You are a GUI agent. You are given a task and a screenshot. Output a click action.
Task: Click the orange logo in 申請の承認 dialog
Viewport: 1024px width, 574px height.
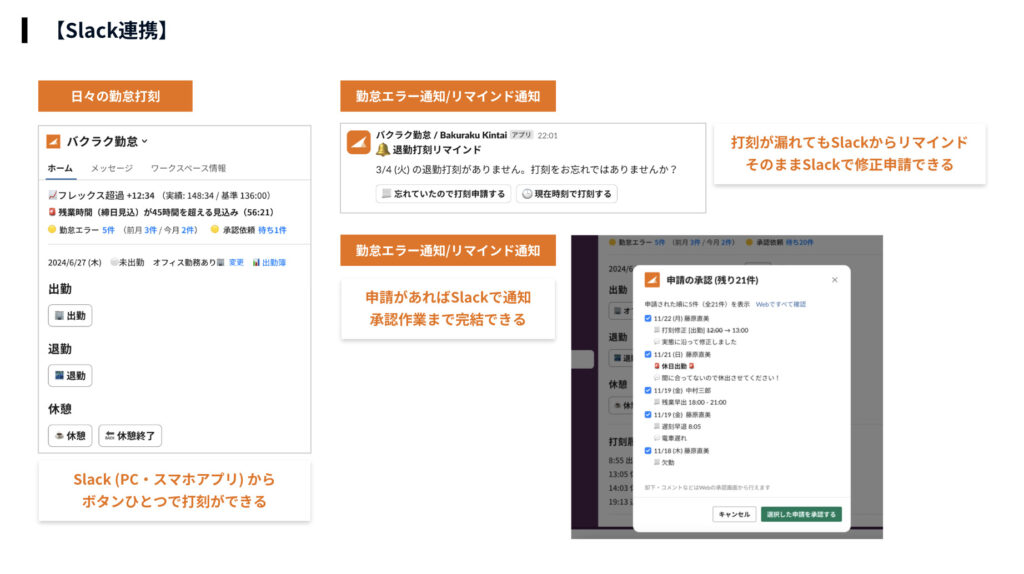coord(652,280)
